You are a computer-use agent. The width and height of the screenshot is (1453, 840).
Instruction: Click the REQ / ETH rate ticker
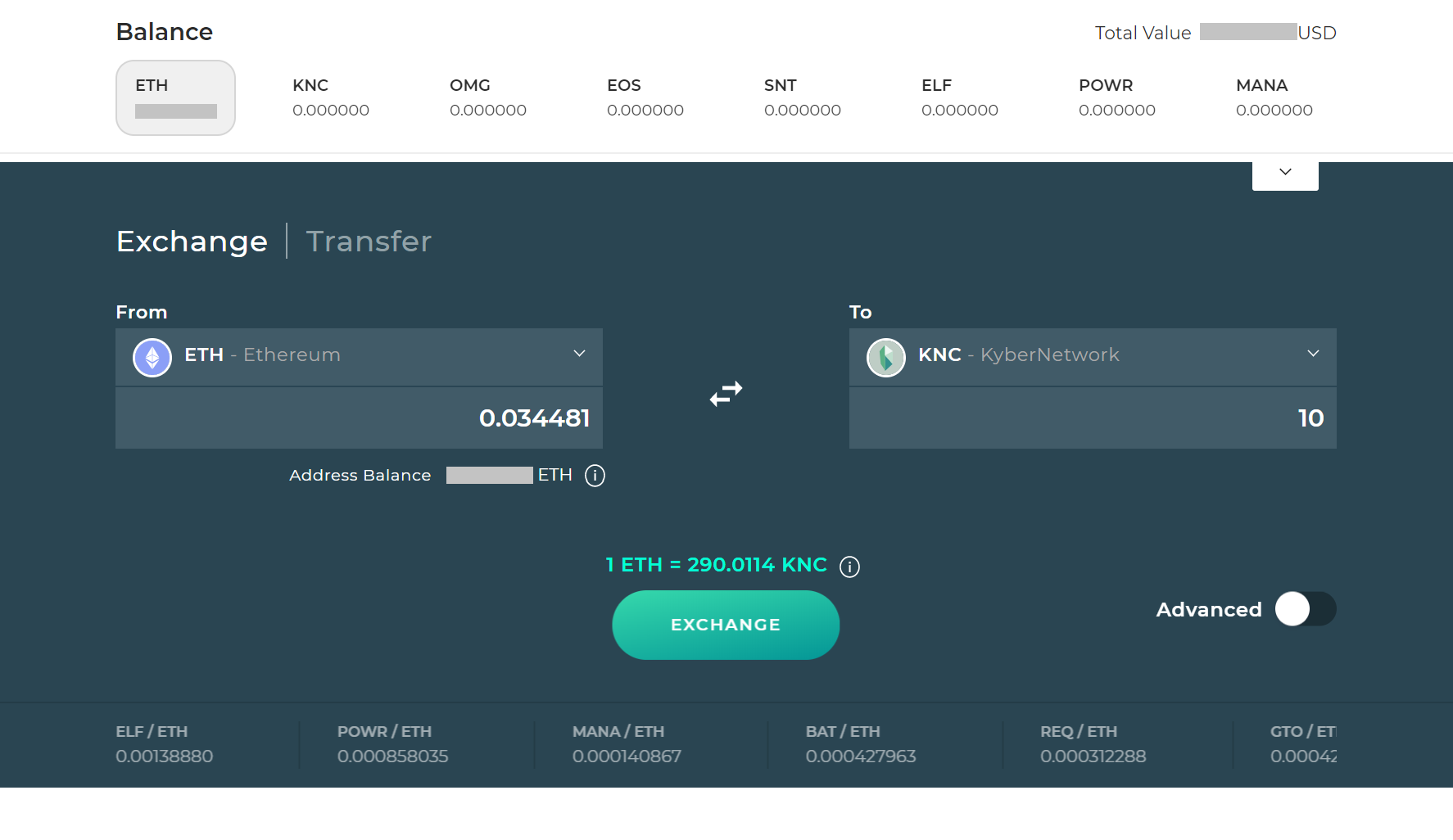(1093, 743)
